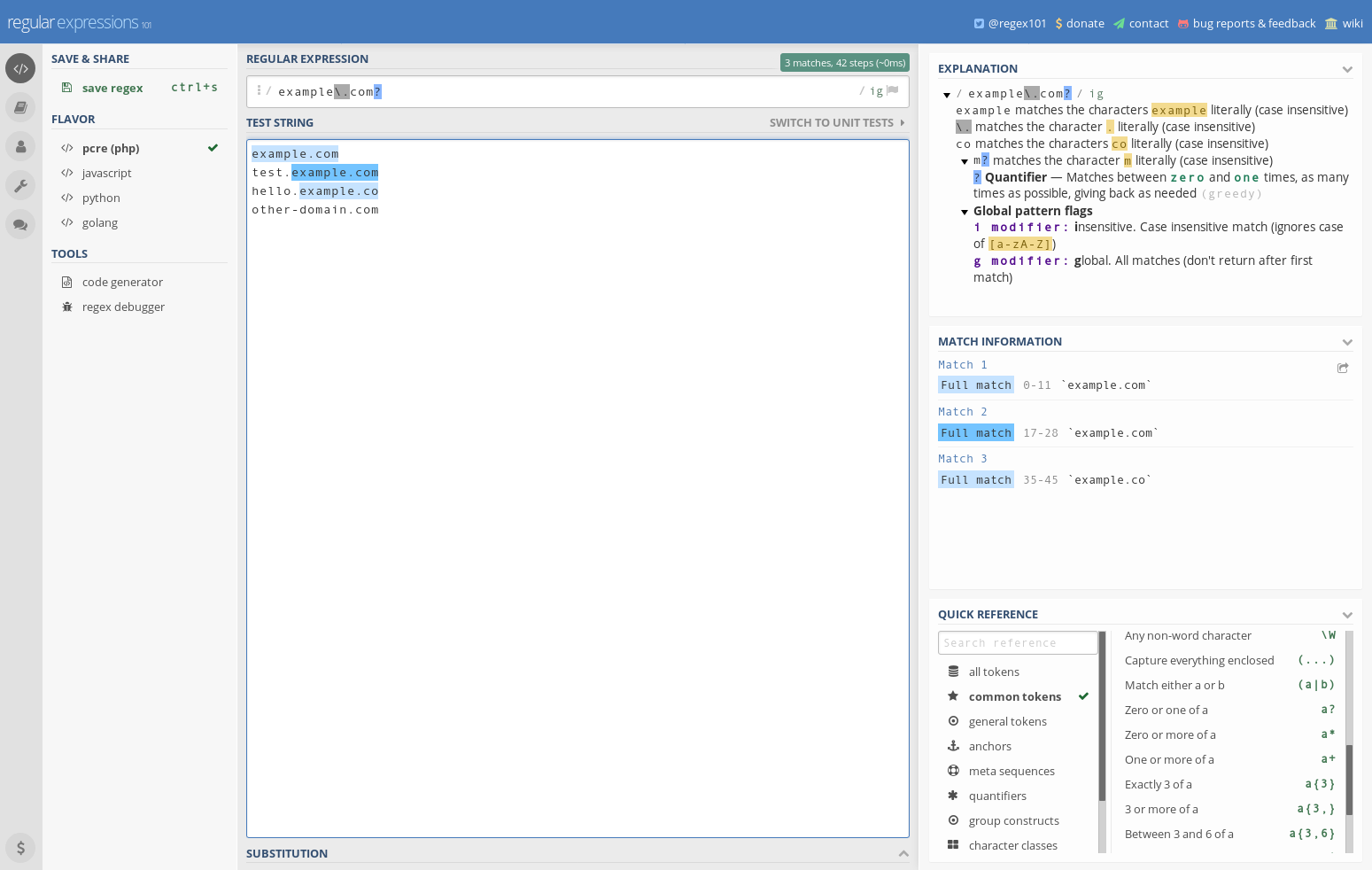Select the regex editor sidebar icon
This screenshot has height=870, width=1372.
click(20, 68)
